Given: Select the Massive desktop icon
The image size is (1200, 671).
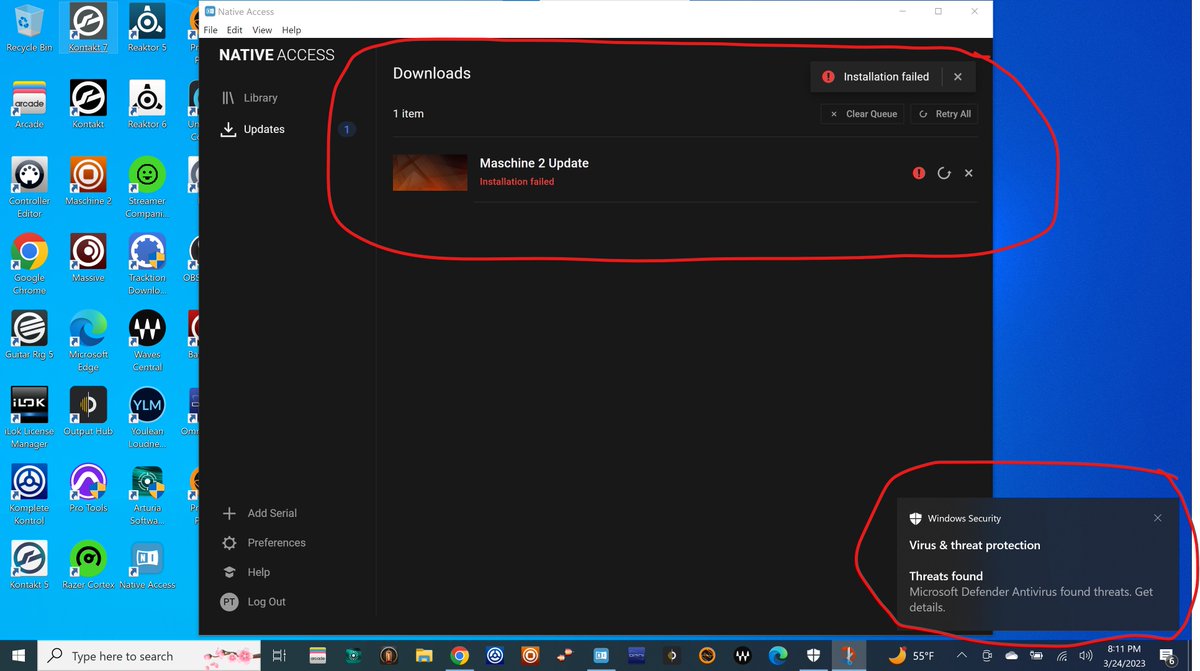Looking at the screenshot, I should [88, 258].
